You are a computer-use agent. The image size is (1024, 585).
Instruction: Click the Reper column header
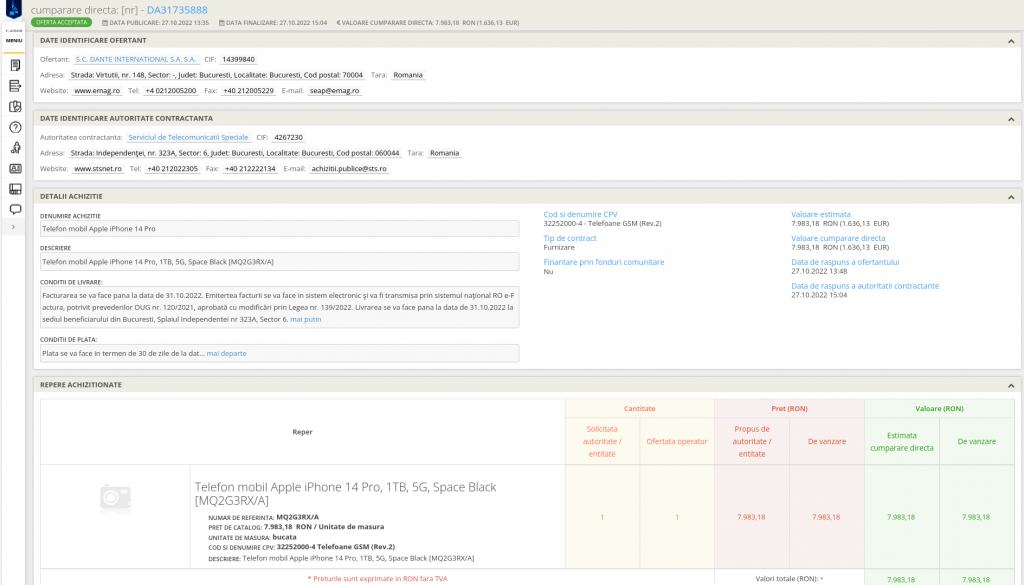(x=302, y=432)
